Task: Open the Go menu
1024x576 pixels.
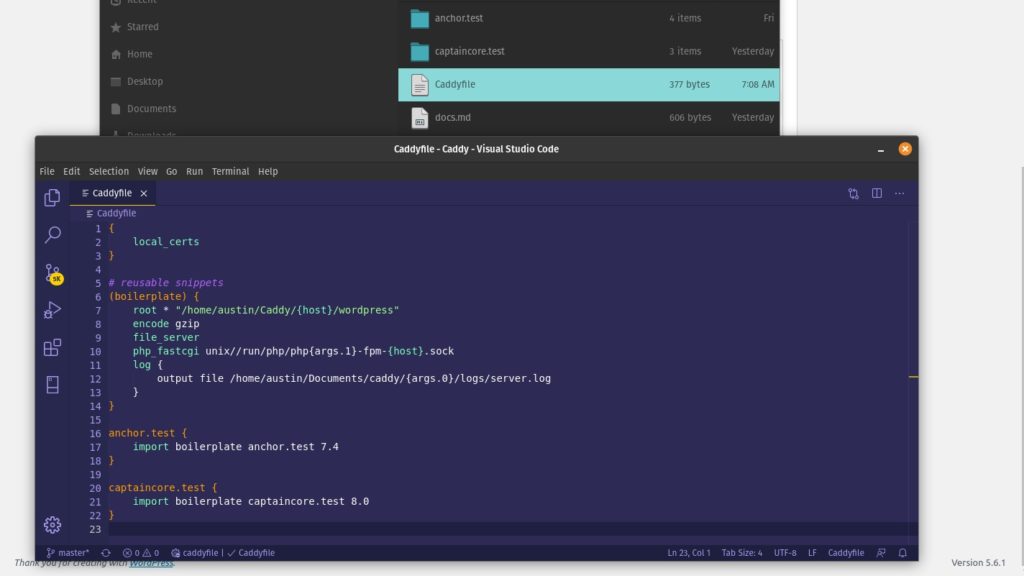Action: pyautogui.click(x=171, y=171)
